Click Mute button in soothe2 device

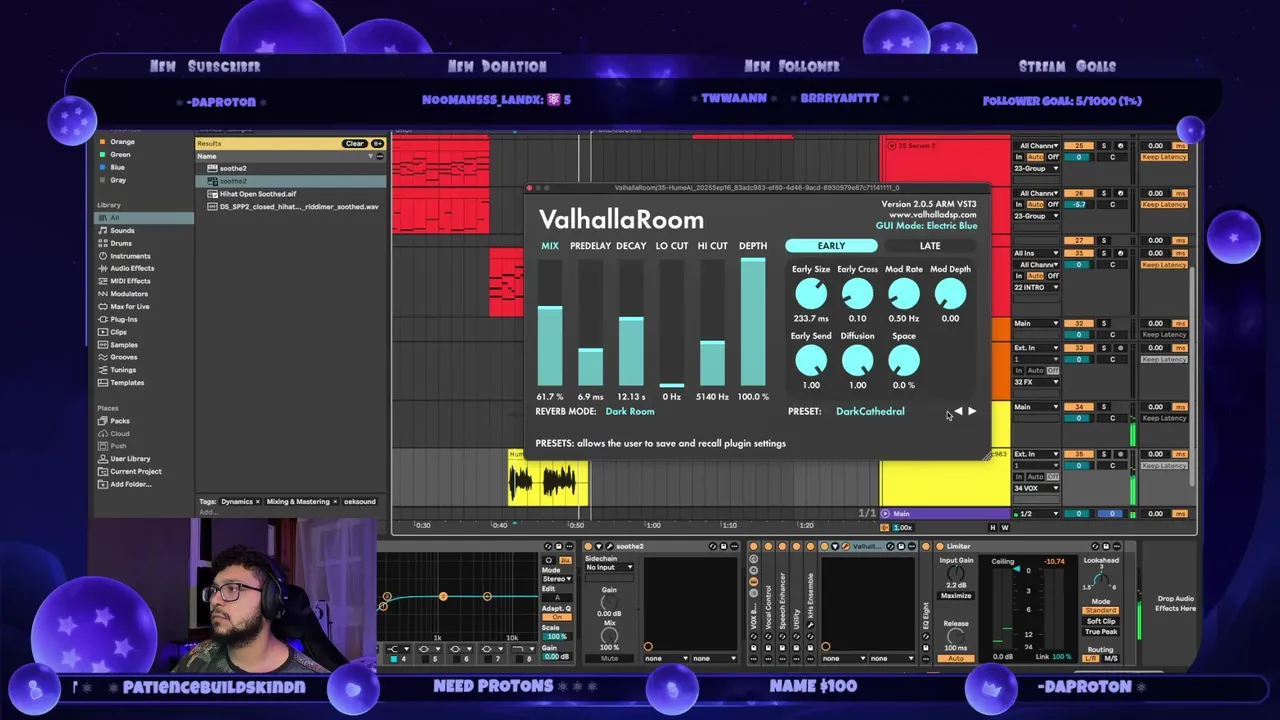(x=609, y=658)
